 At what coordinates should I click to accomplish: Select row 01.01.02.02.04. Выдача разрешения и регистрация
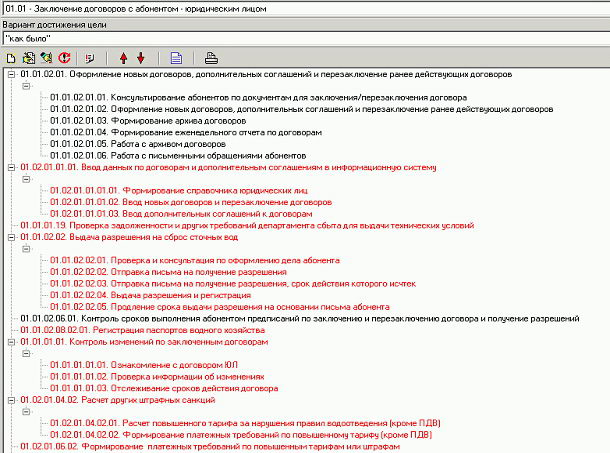150,295
